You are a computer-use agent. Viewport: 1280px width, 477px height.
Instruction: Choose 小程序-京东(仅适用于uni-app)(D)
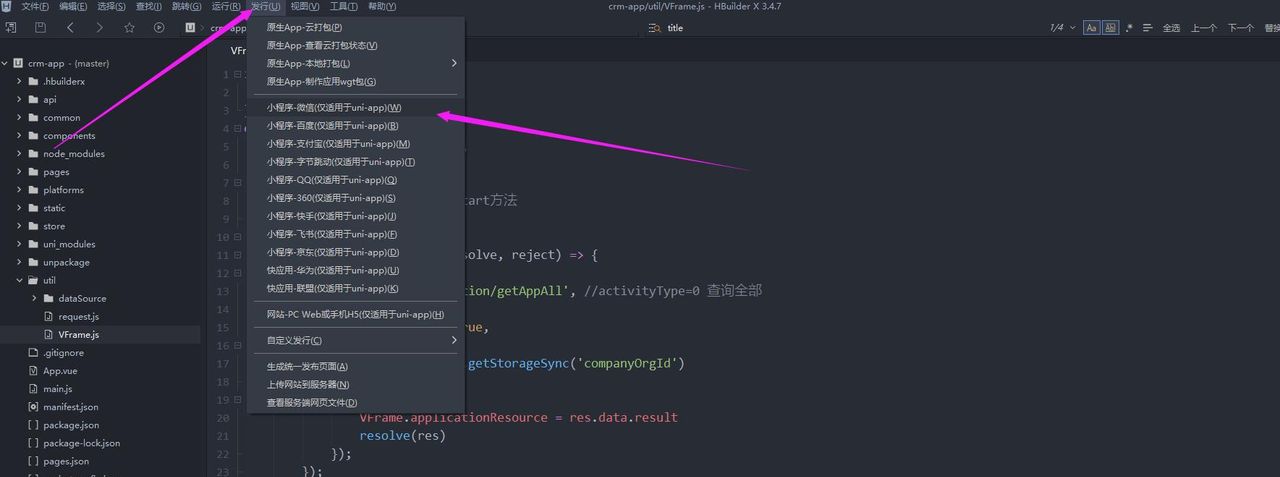pos(356,251)
